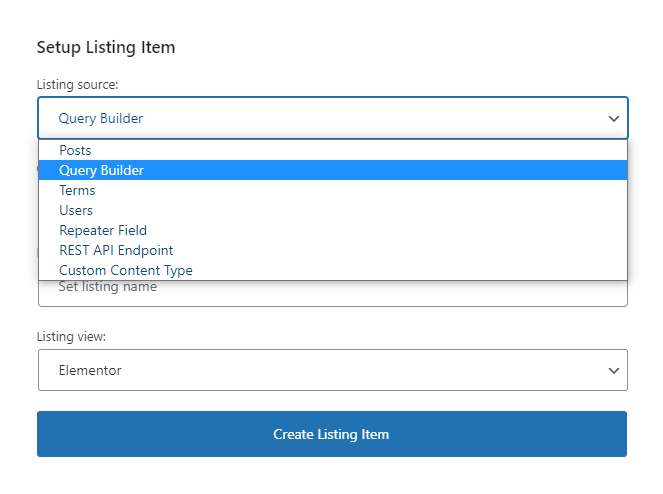663x494 pixels.
Task: Click the Listing source chevron arrow
Action: [614, 118]
